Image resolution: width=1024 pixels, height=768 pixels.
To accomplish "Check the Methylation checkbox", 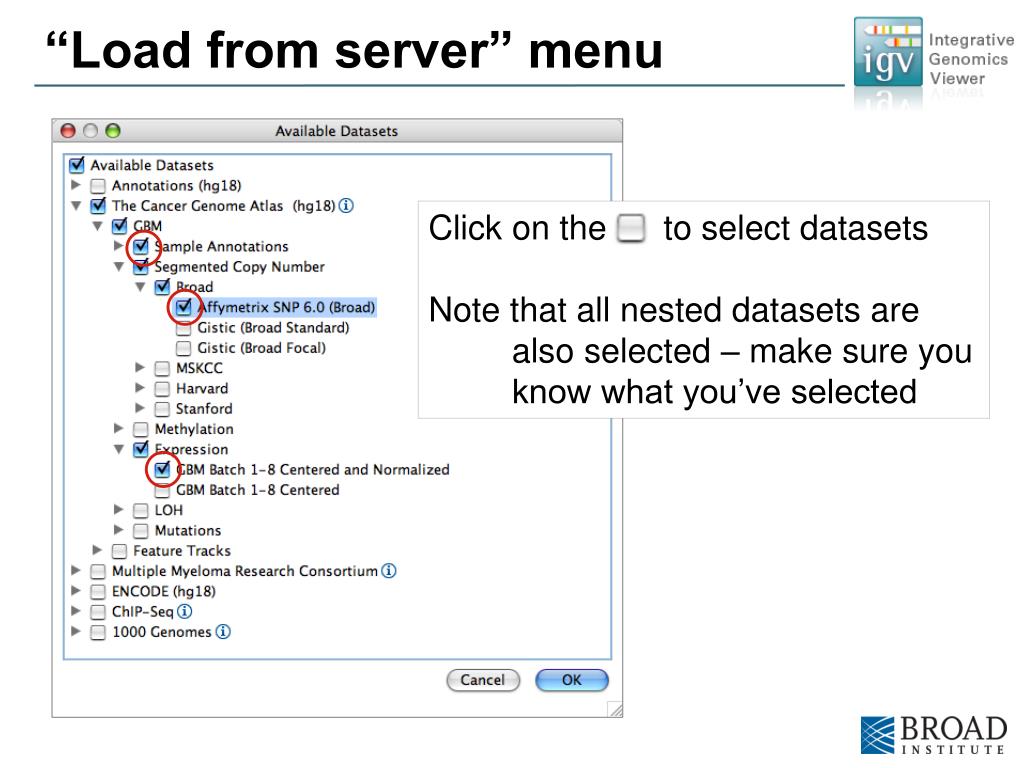I will 141,429.
